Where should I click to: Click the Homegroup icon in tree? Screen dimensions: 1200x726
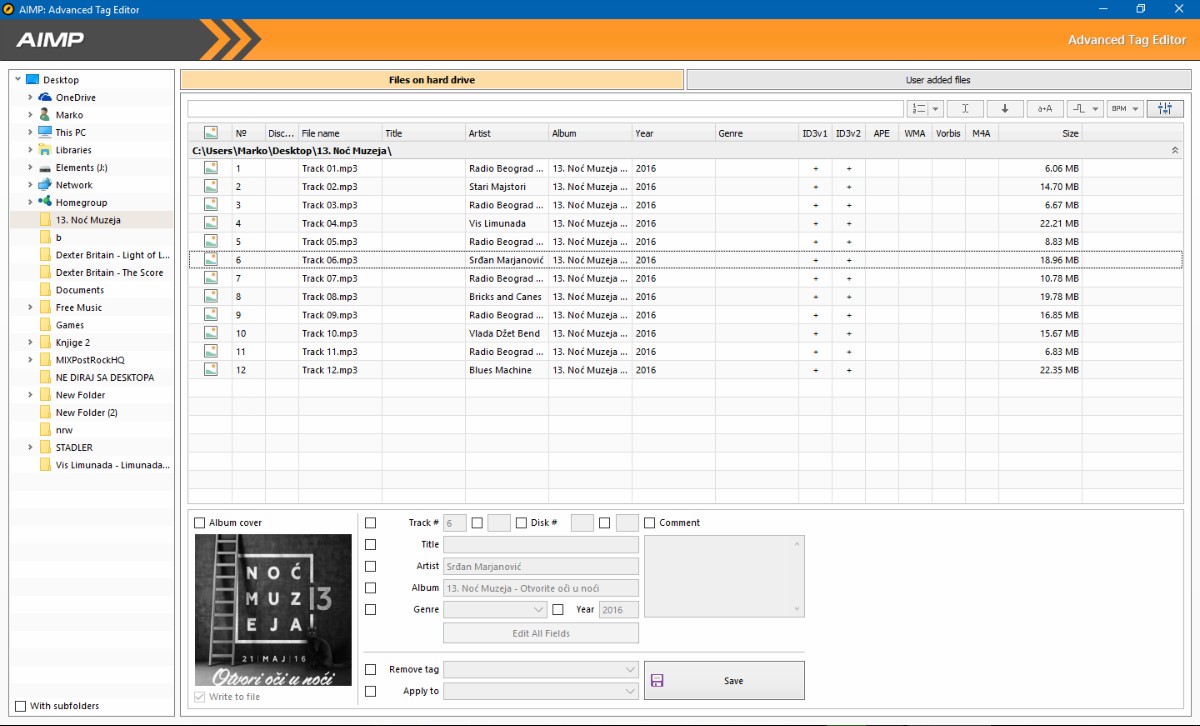click(x=45, y=202)
